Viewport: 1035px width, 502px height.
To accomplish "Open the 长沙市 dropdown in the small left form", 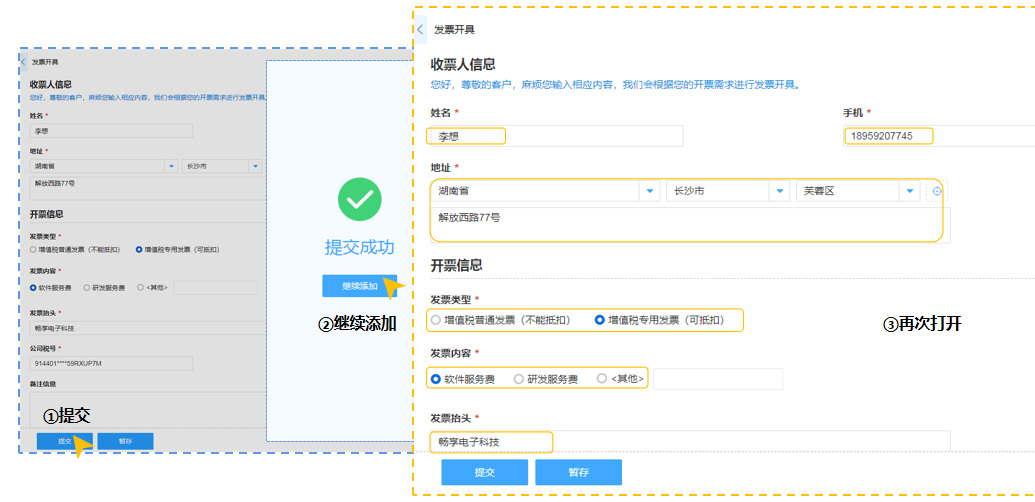I will pyautogui.click(x=255, y=166).
